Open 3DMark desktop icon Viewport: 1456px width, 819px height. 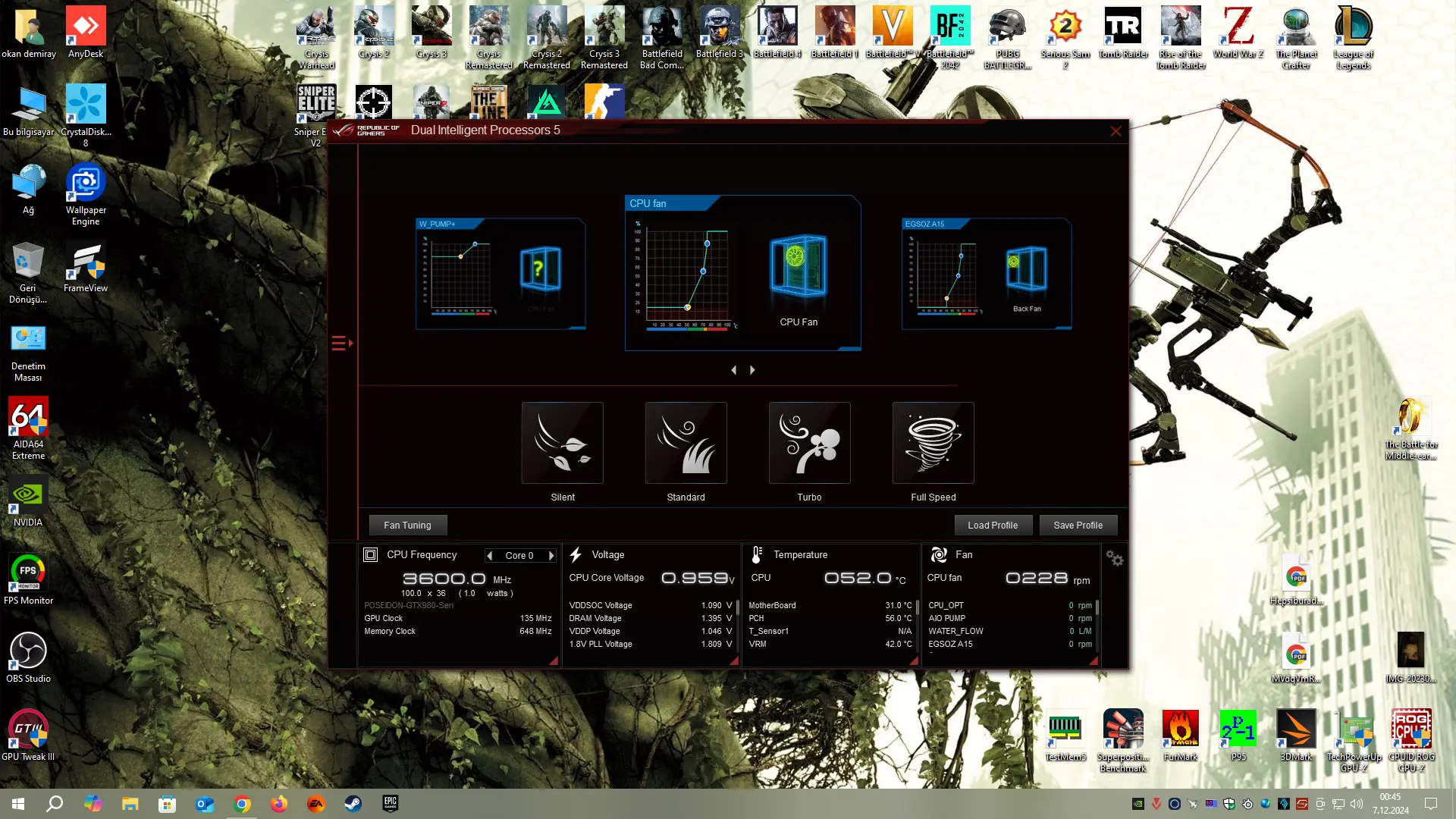pos(1296,736)
